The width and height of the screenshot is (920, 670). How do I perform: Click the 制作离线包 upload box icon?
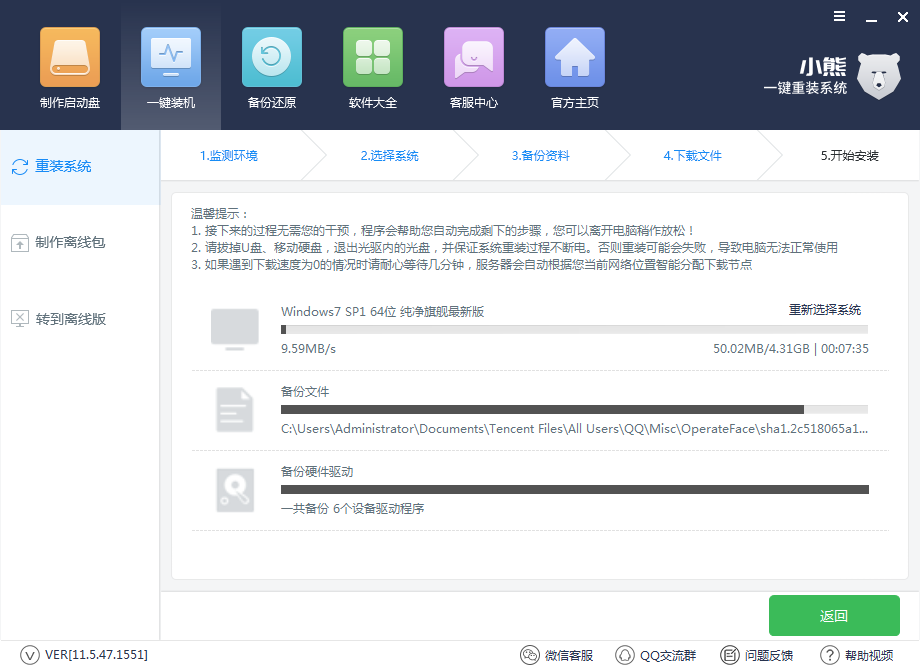[x=19, y=243]
